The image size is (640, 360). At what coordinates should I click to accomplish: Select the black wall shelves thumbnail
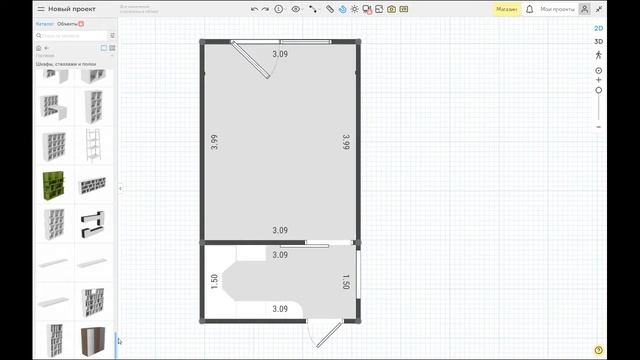pos(93,224)
